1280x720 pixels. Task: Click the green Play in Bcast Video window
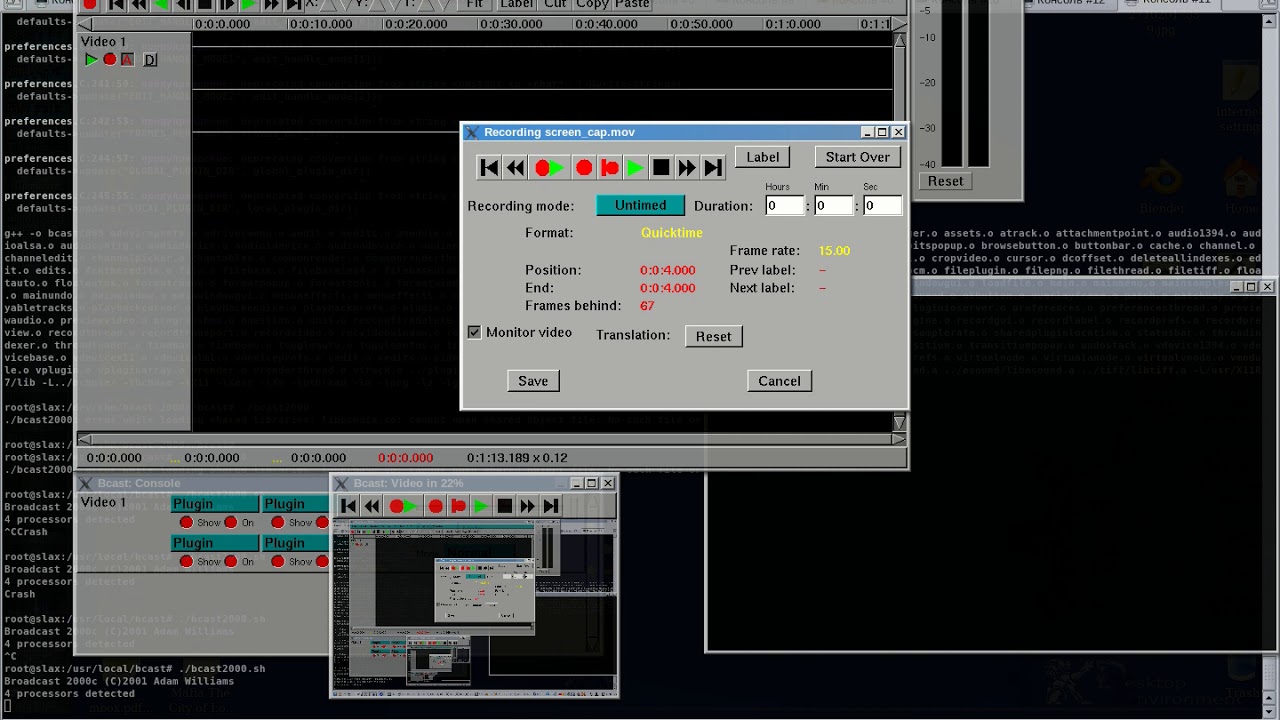pos(481,506)
